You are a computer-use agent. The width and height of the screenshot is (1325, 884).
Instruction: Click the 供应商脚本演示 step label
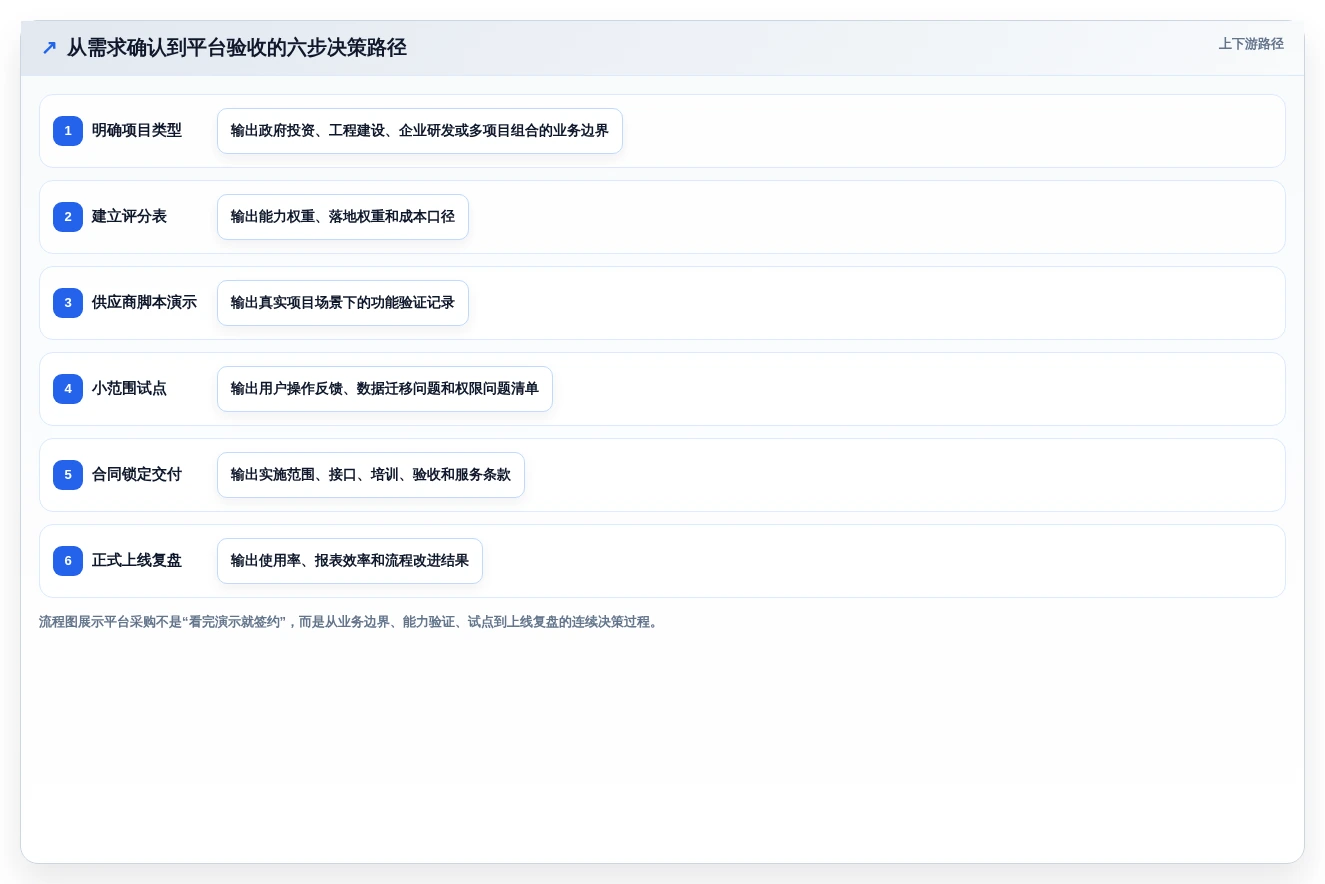pyautogui.click(x=144, y=303)
